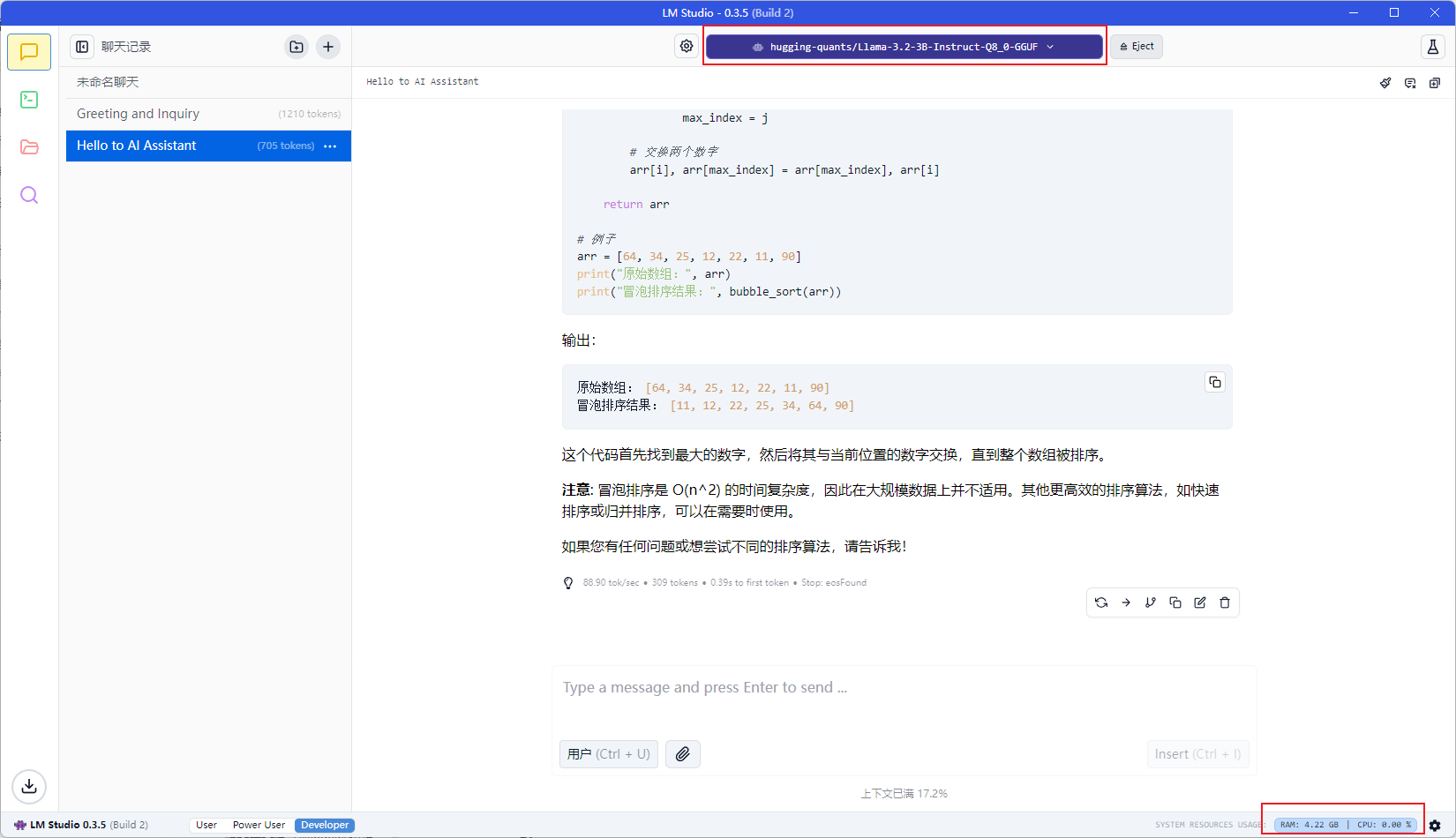Focus the message input field
Image resolution: width=1456 pixels, height=838 pixels.
904,688
